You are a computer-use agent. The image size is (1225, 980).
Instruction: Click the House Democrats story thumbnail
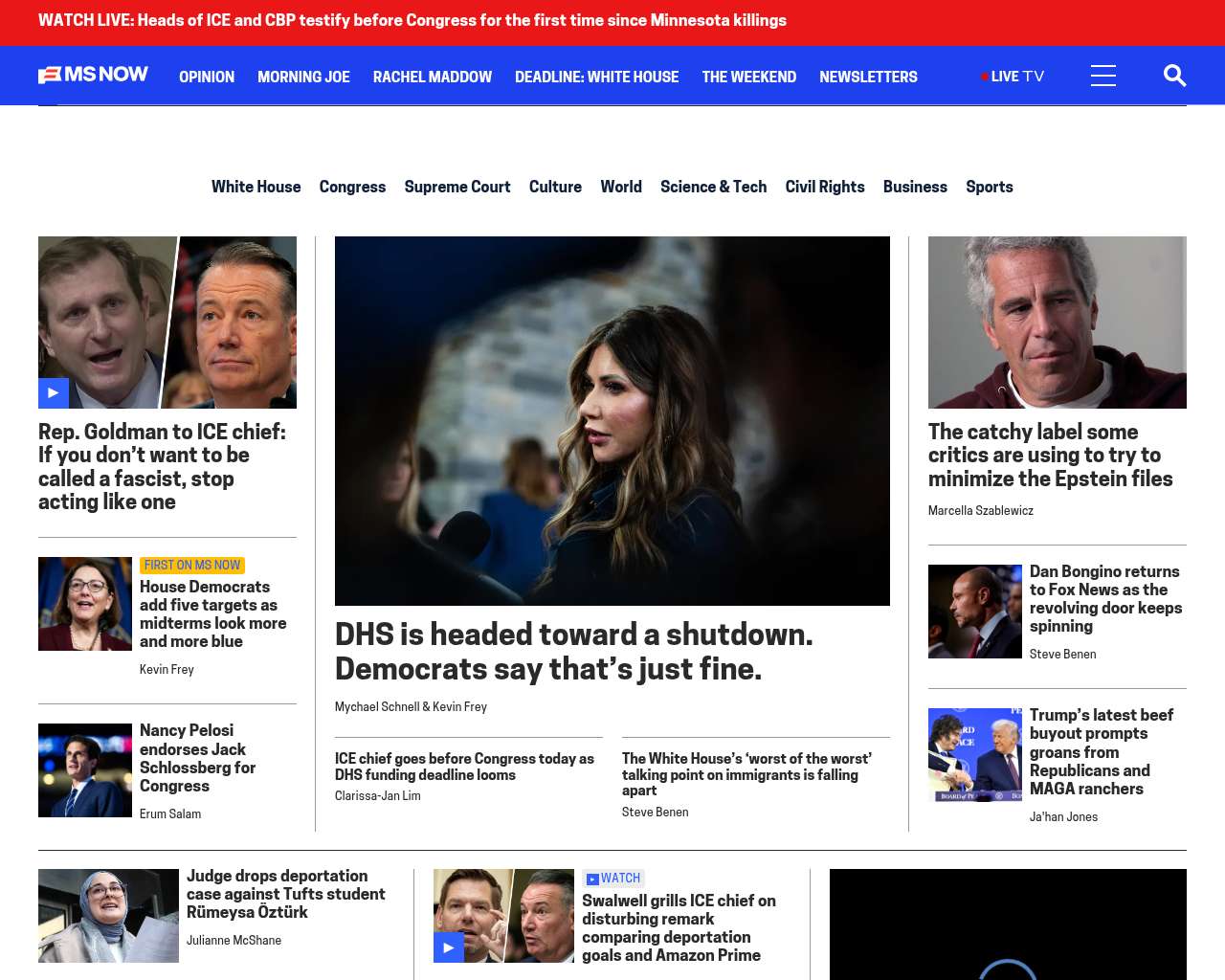tap(85, 604)
